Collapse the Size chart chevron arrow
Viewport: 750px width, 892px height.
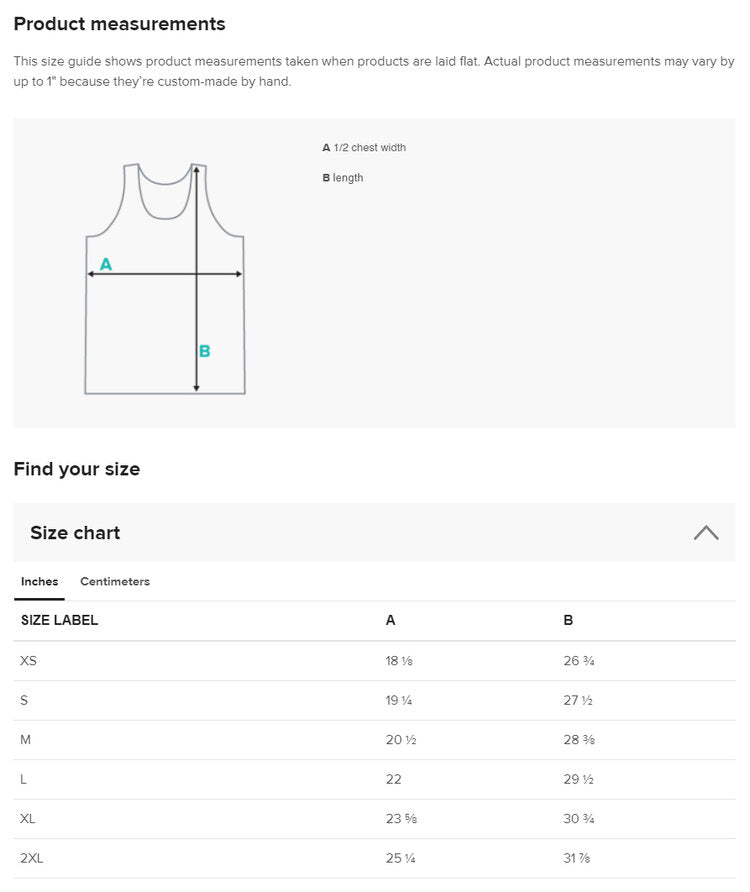tap(705, 533)
